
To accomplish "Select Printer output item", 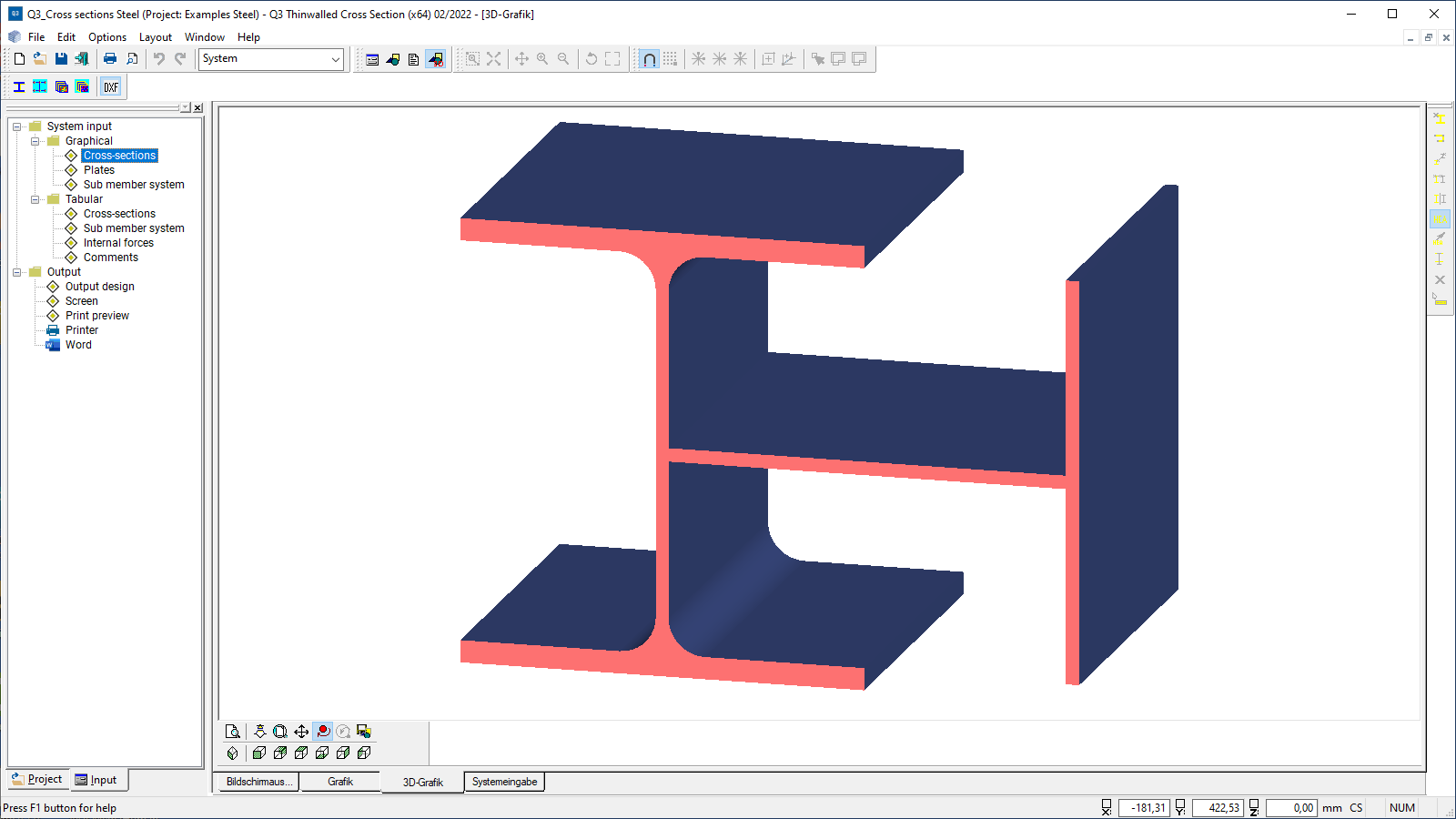I will click(x=81, y=330).
